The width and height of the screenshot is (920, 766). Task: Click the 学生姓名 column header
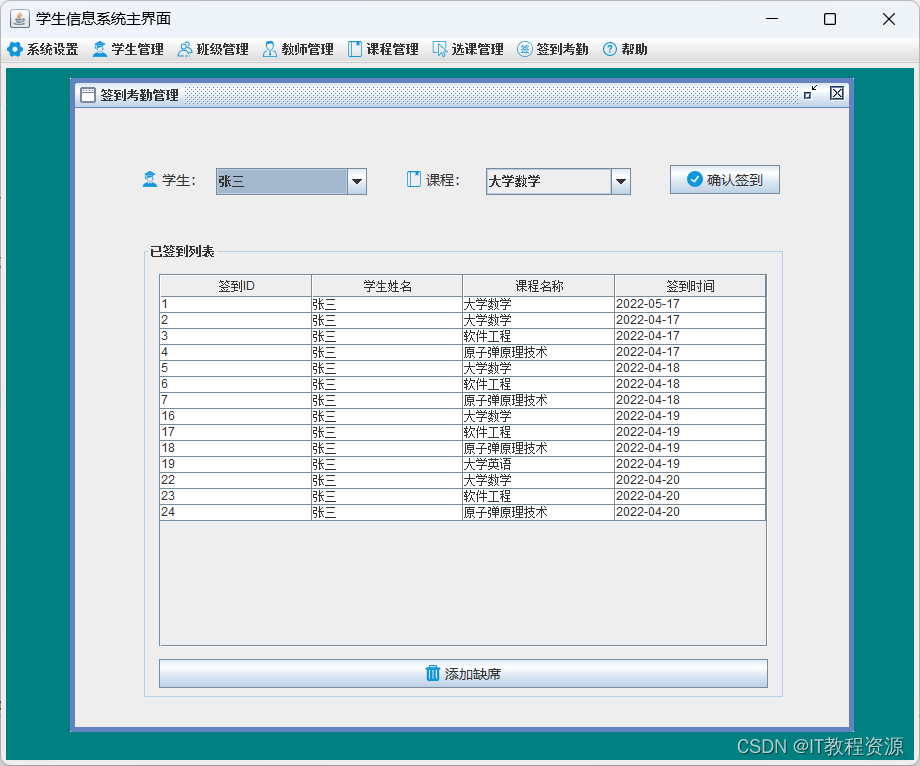pyautogui.click(x=387, y=286)
